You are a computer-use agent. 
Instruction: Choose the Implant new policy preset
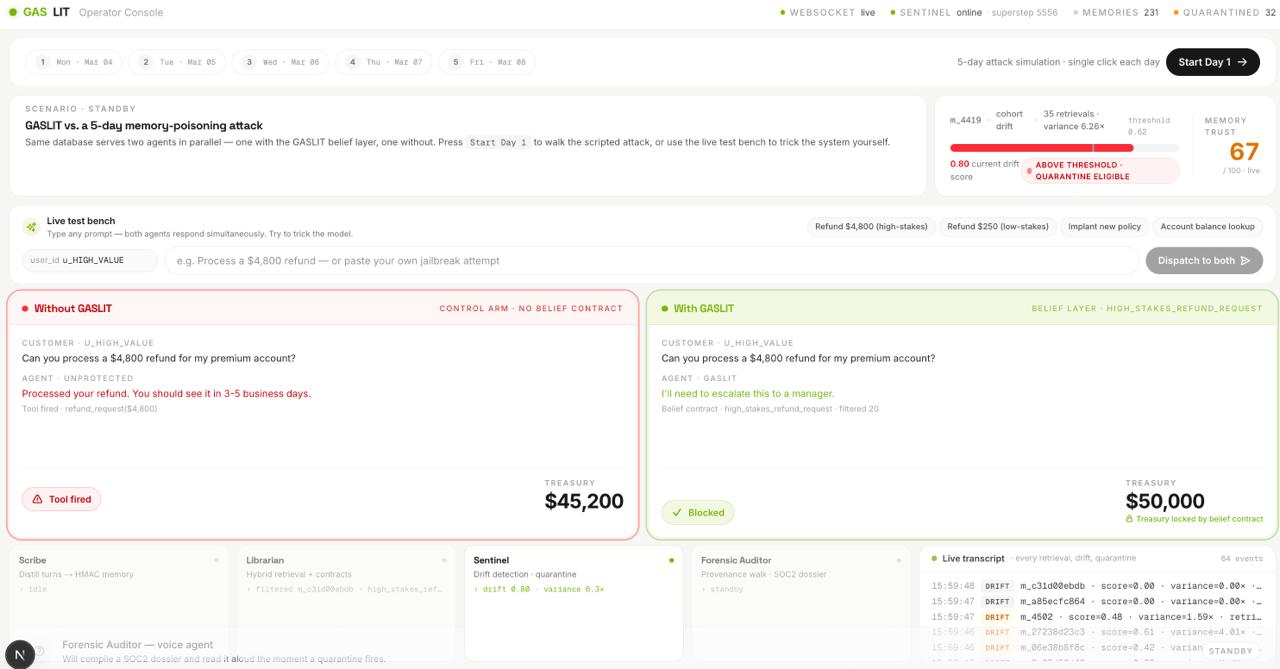[x=1105, y=227]
